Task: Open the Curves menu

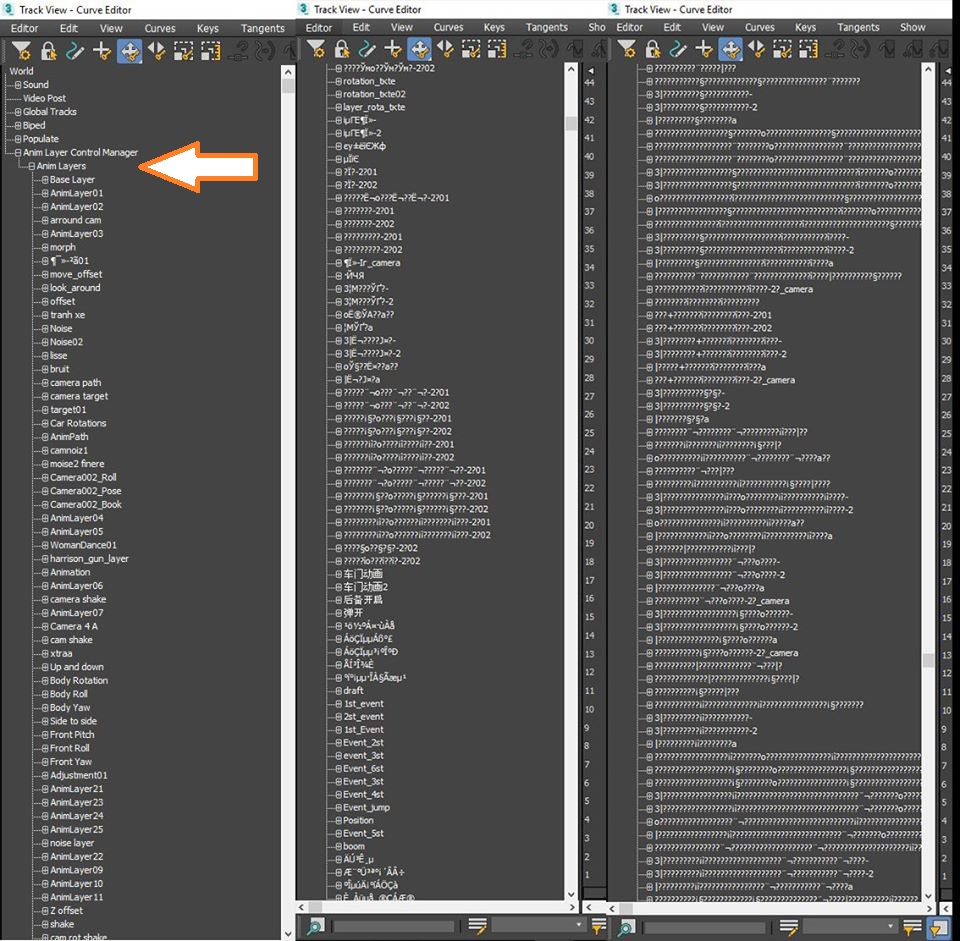Action: 159,27
